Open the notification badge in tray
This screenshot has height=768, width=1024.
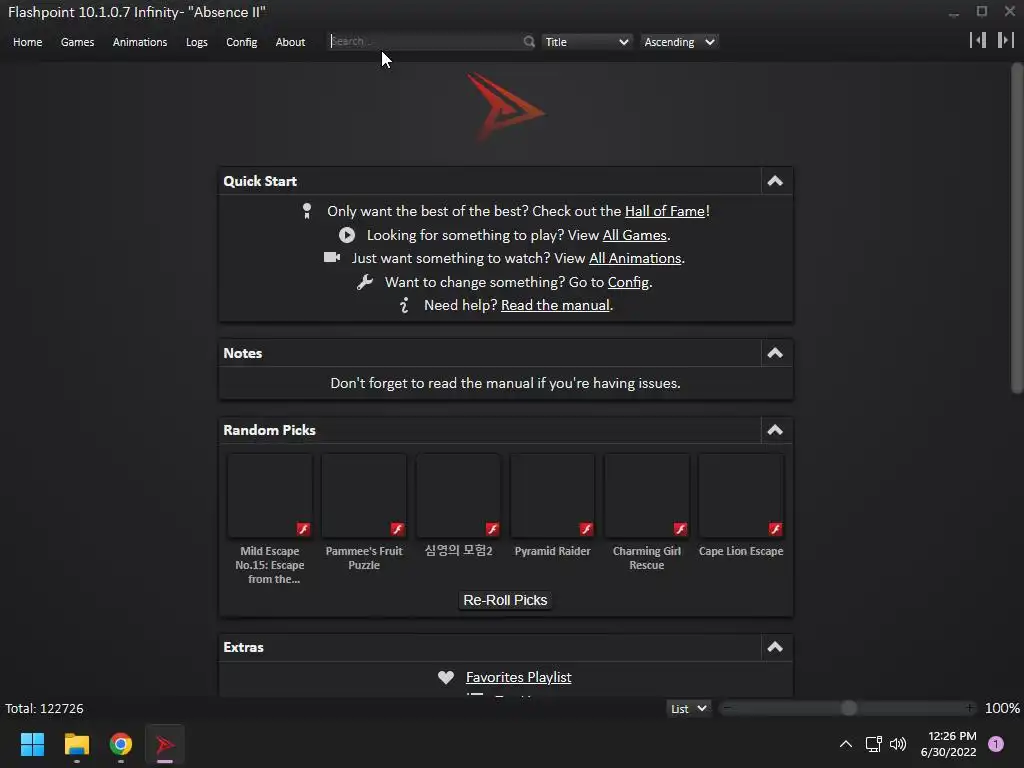[x=996, y=744]
